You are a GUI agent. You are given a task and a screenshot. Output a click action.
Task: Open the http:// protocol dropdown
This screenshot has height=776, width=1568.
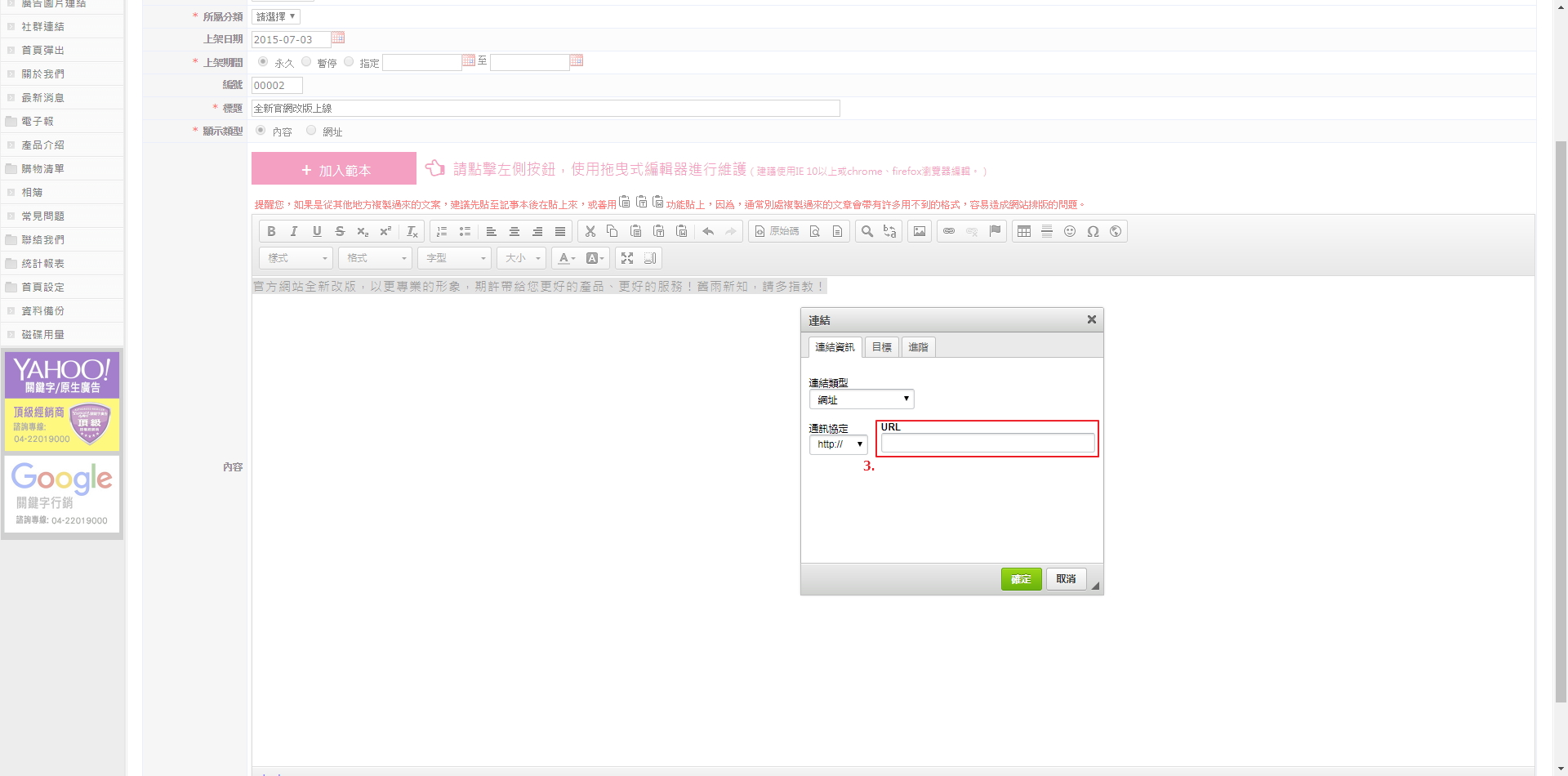[x=838, y=444]
